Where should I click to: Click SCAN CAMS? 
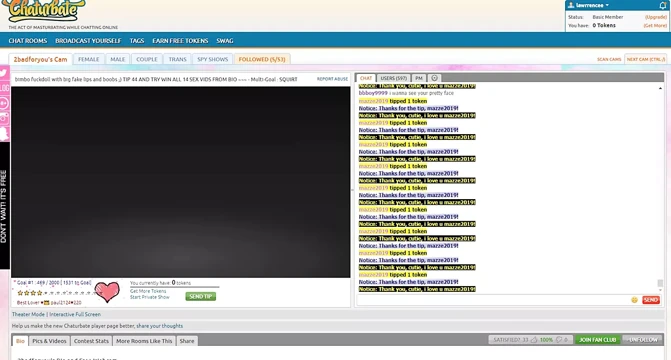point(609,60)
